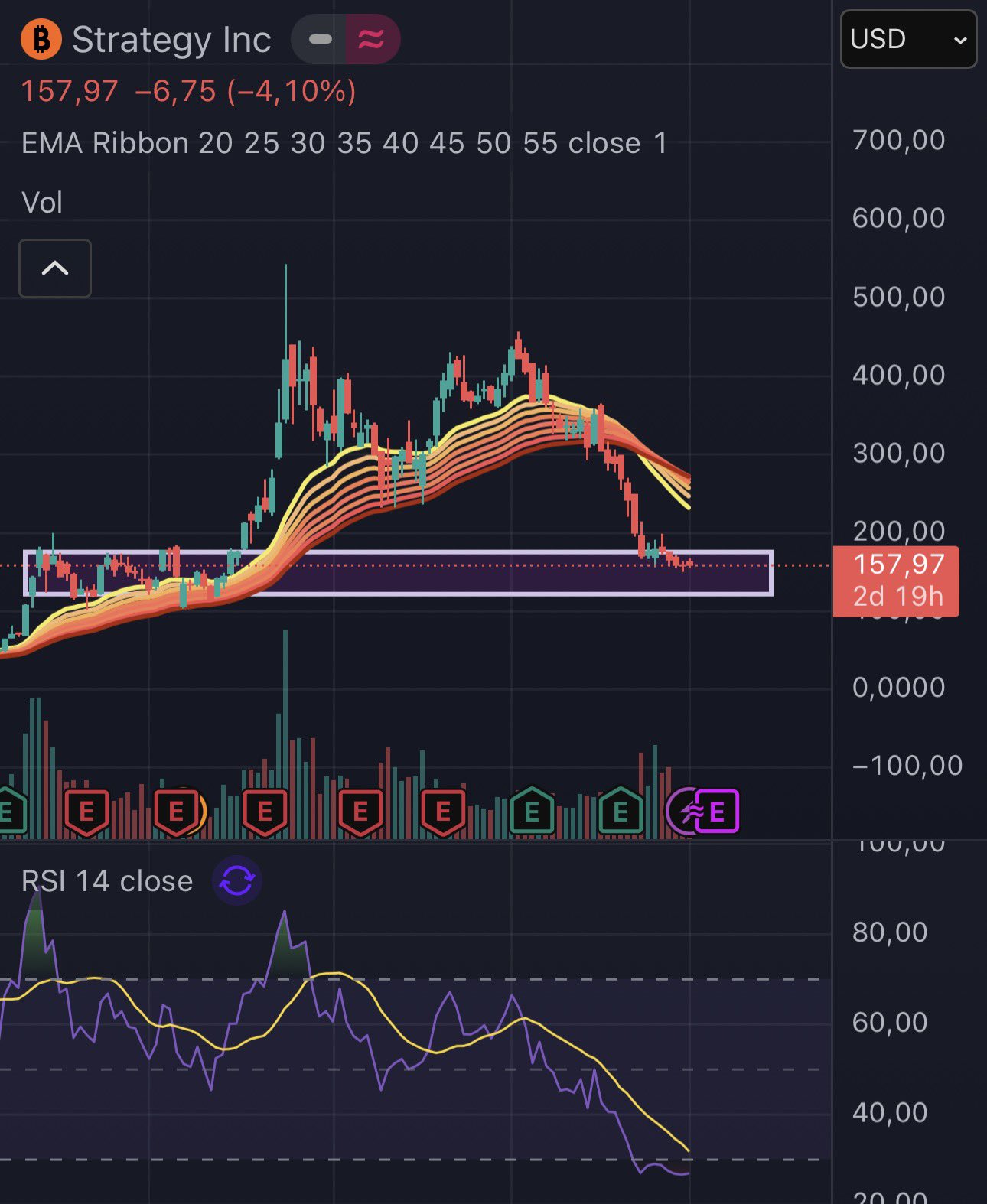The height and width of the screenshot is (1204, 987).
Task: Tap the 40,00 RSI axis label
Action: pyautogui.click(x=890, y=1112)
